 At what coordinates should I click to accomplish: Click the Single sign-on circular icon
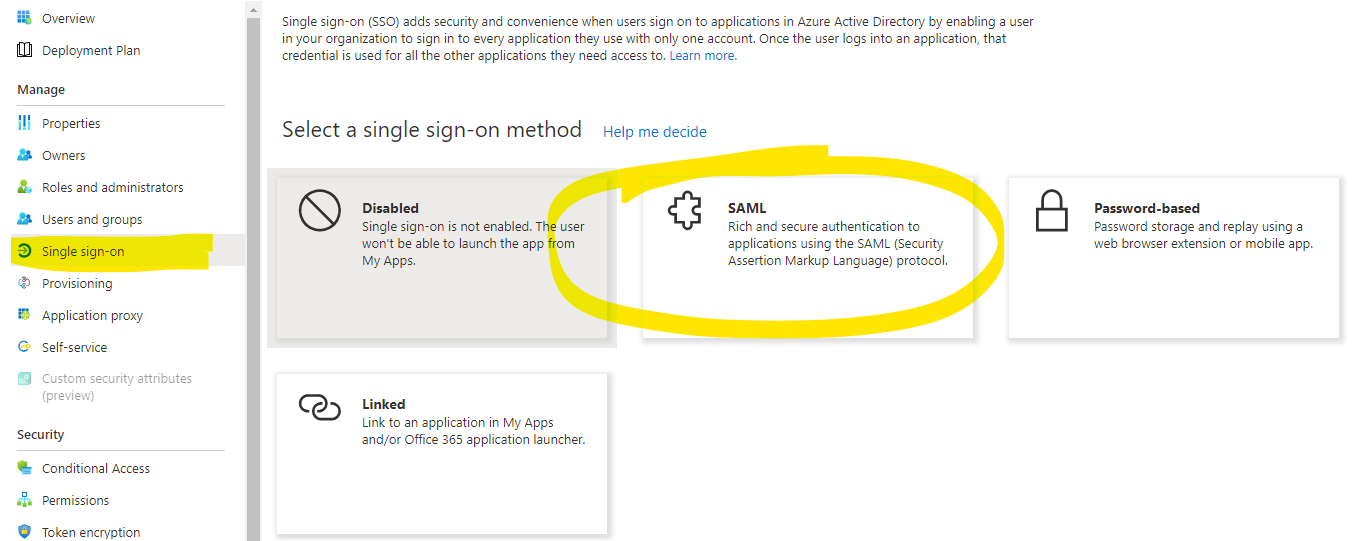[24, 251]
